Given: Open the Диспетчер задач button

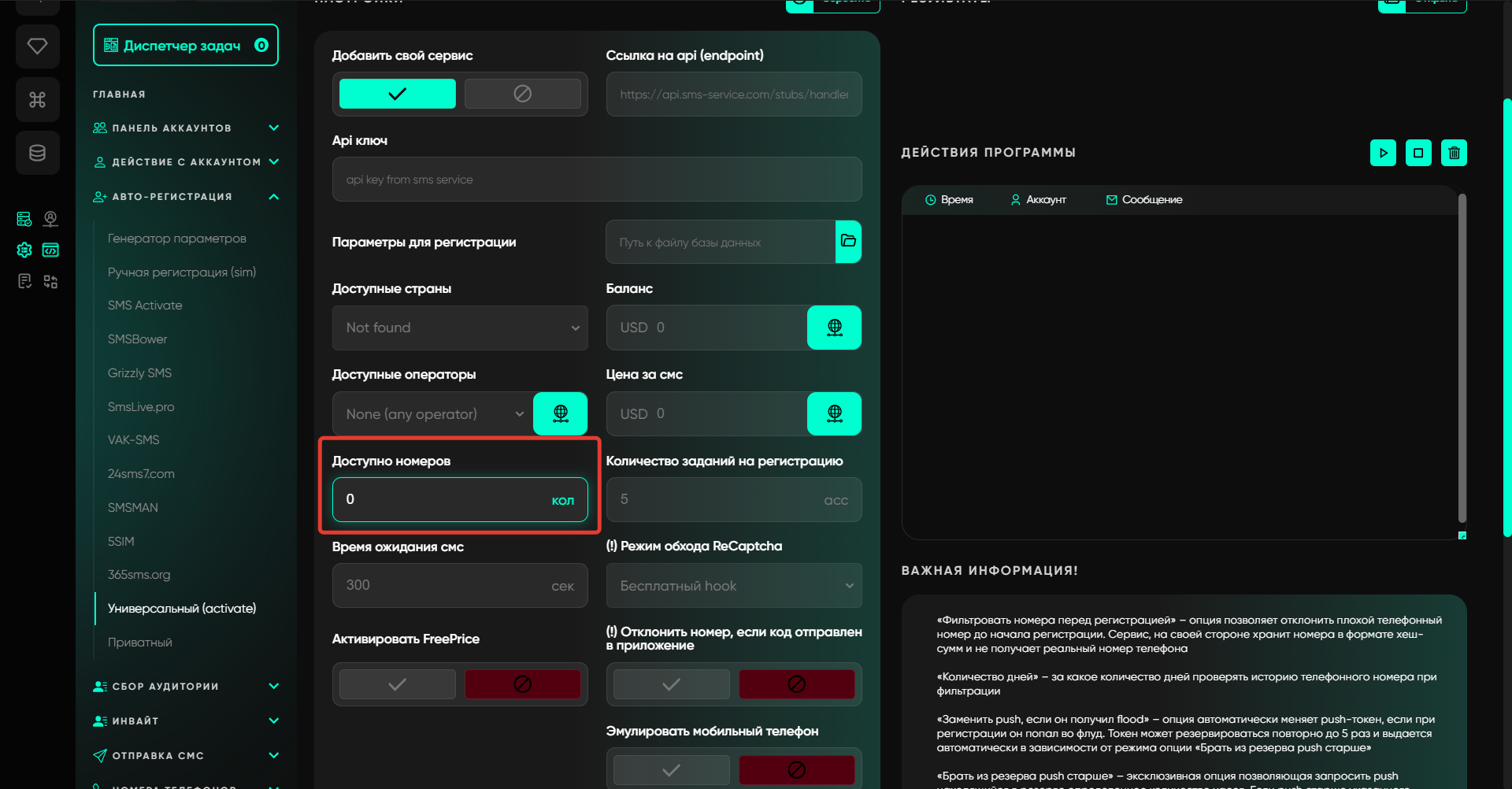Looking at the screenshot, I should coord(186,46).
